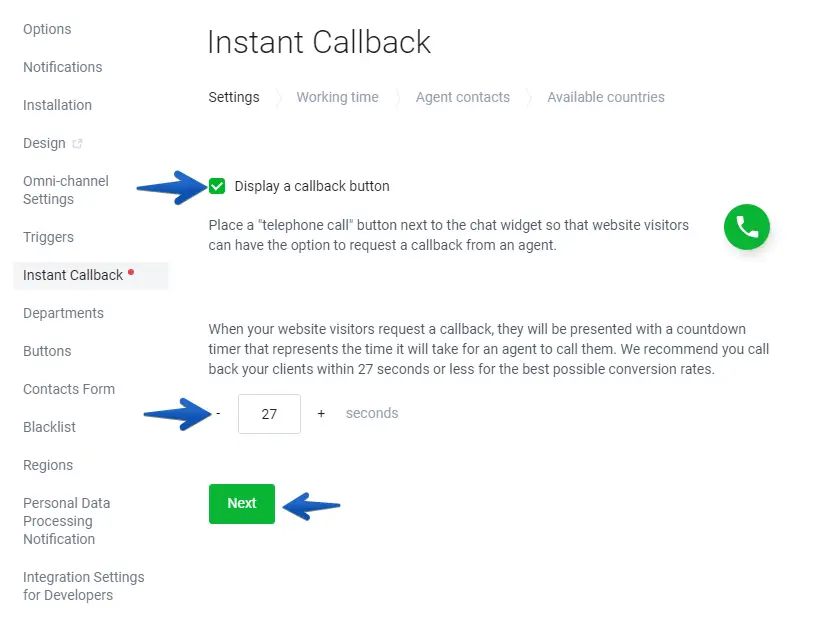Increase seconds with the plus button
The image size is (822, 635).
click(321, 413)
